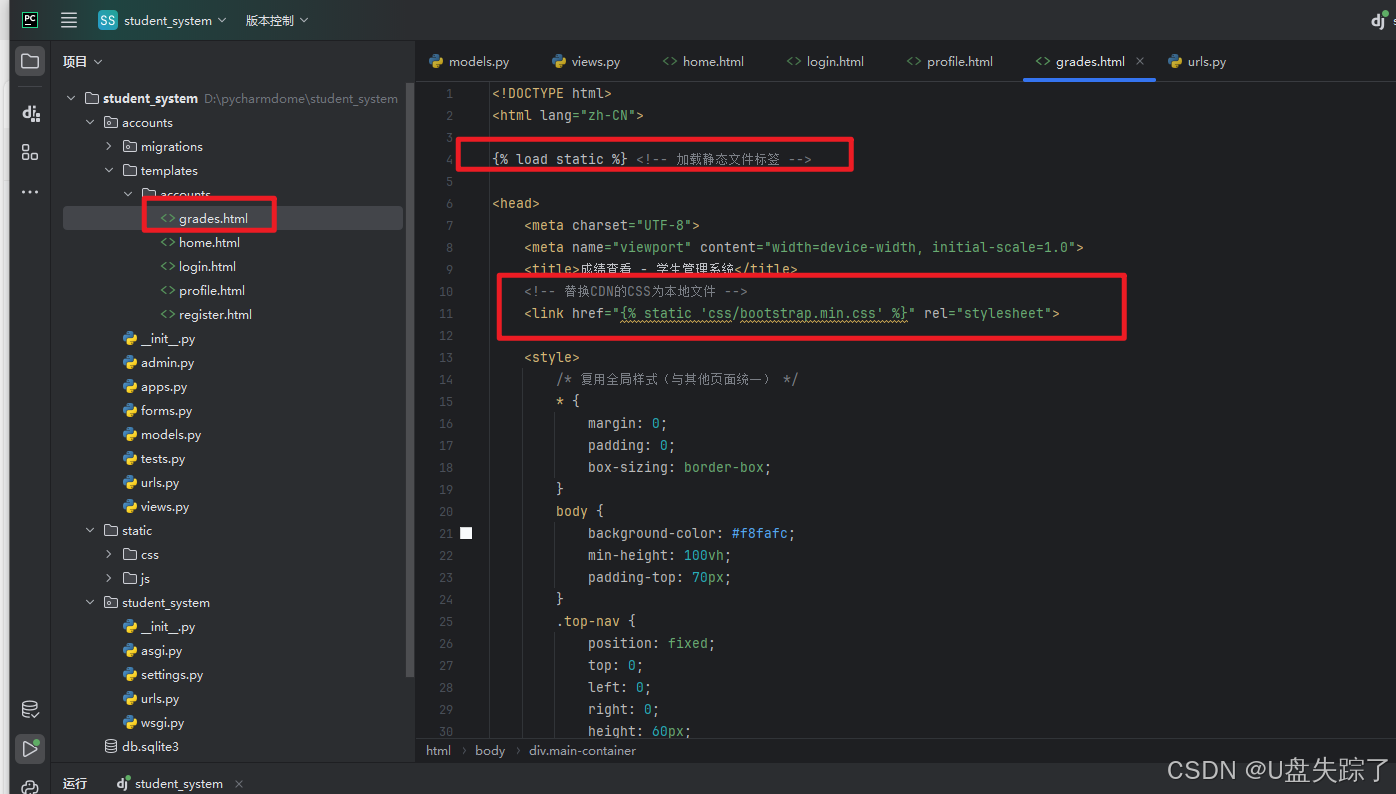The height and width of the screenshot is (794, 1396).
Task: Click the html breadcrumb
Action: 438,750
